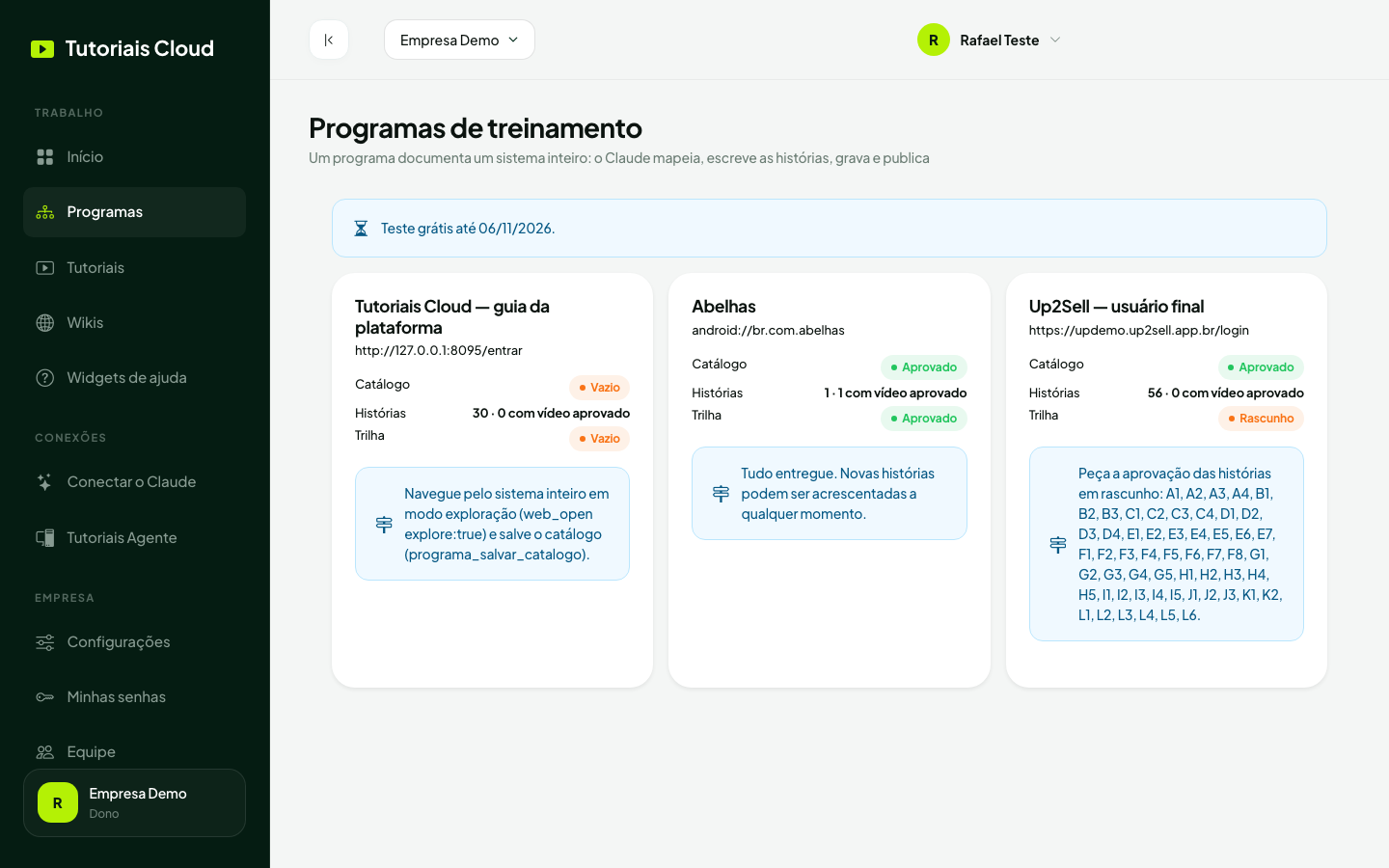Click the signpost icon in Up2Sell card
Image resolution: width=1389 pixels, height=868 pixels.
(x=1058, y=544)
